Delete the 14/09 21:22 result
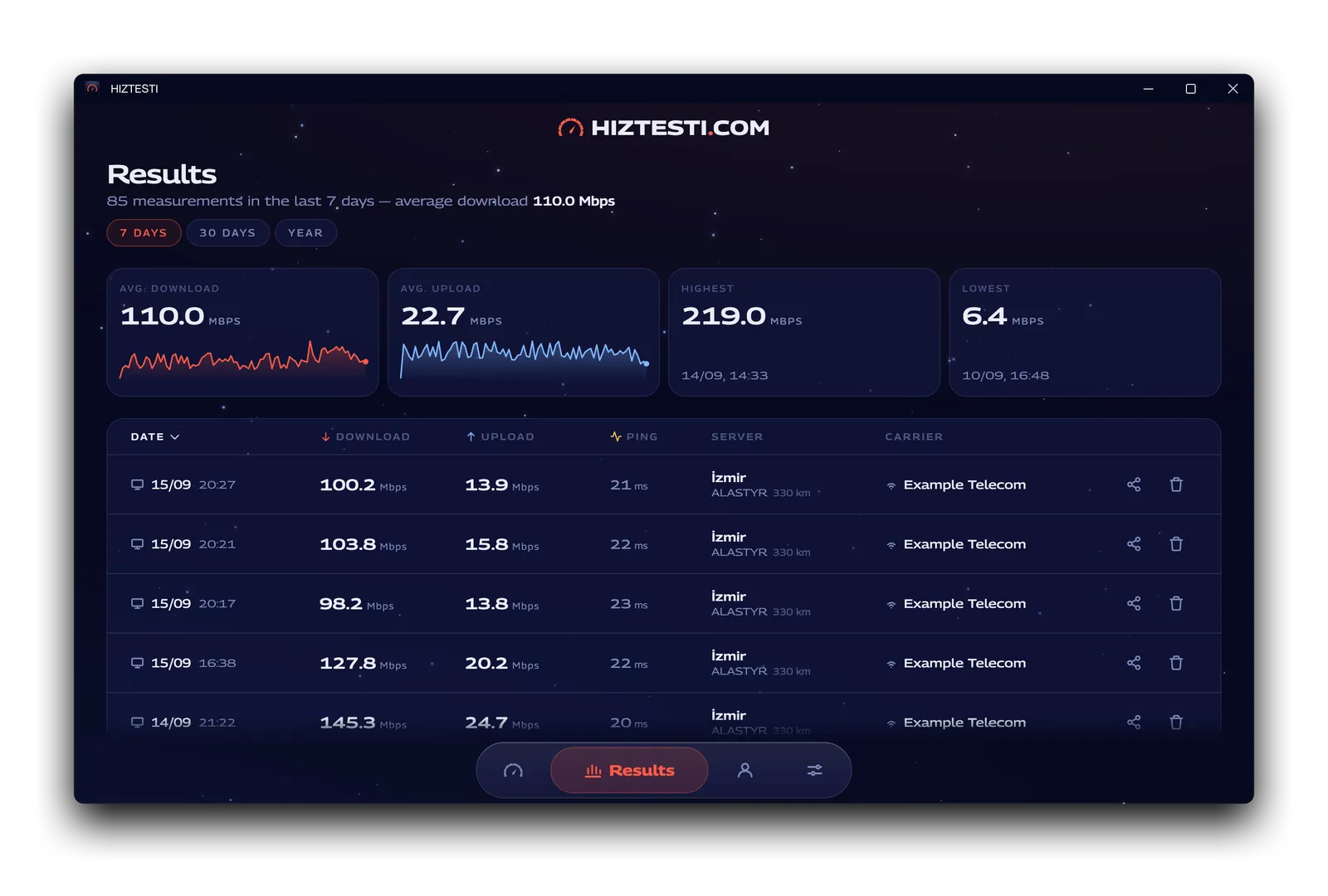 click(x=1176, y=722)
